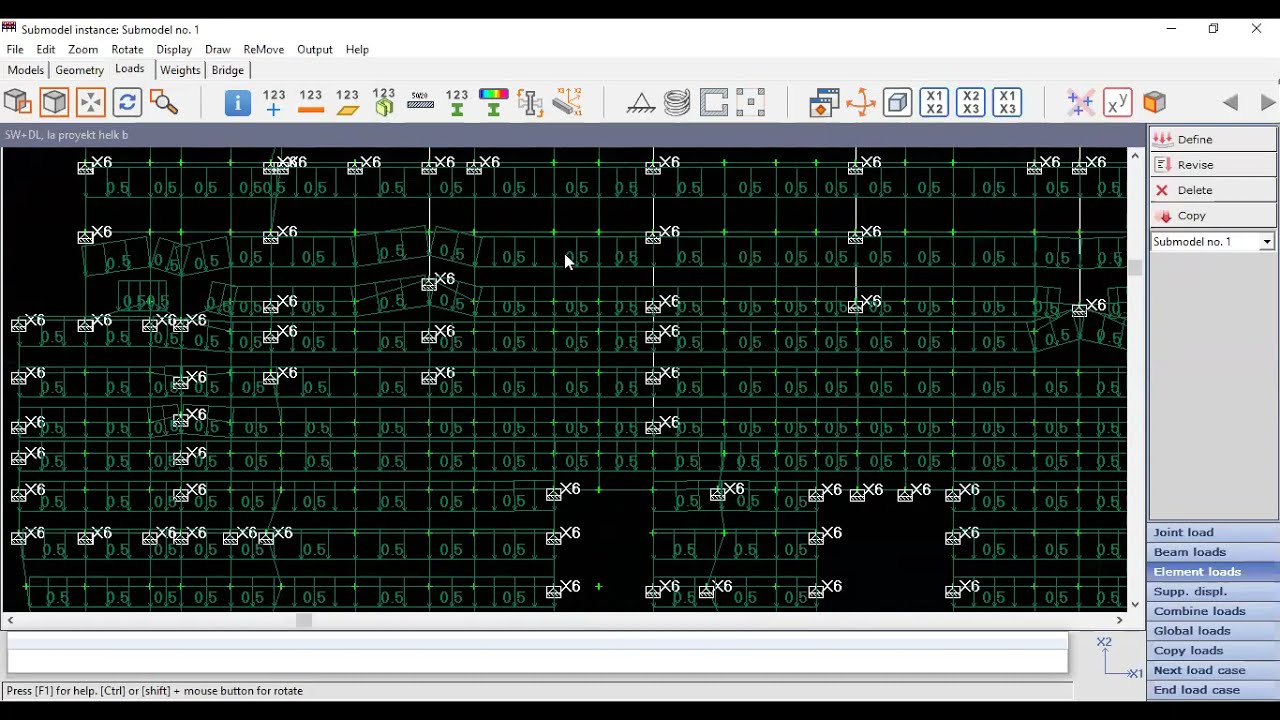This screenshot has width=1280, height=720.
Task: Click the spring supports icon
Action: [x=677, y=102]
